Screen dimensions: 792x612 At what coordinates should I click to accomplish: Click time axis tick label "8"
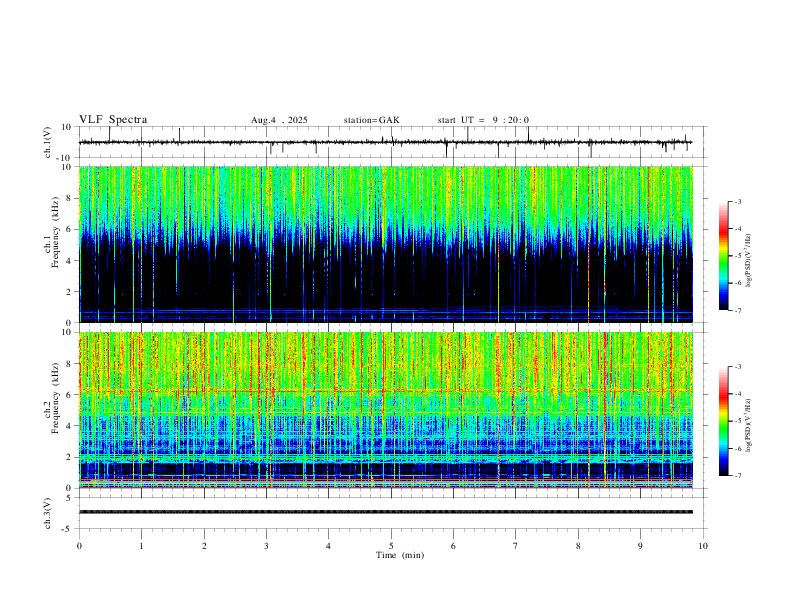[x=578, y=546]
